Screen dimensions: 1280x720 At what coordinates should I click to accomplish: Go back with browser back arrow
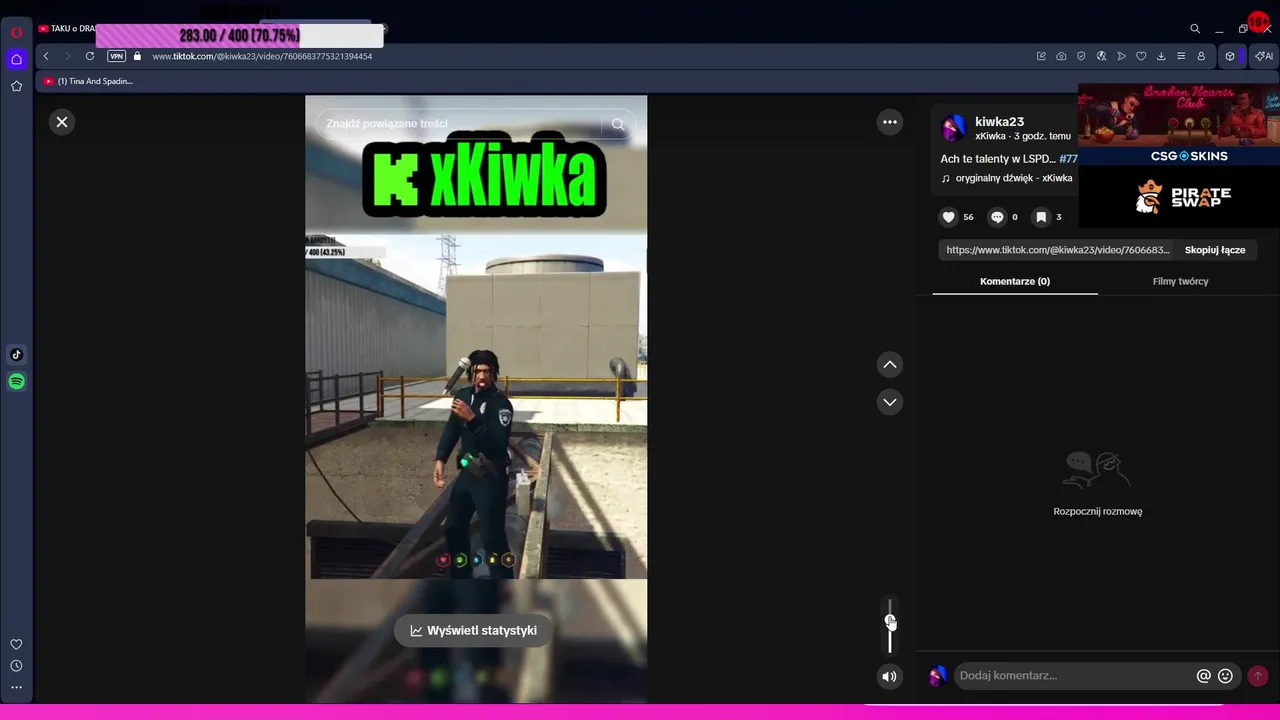pyautogui.click(x=46, y=56)
